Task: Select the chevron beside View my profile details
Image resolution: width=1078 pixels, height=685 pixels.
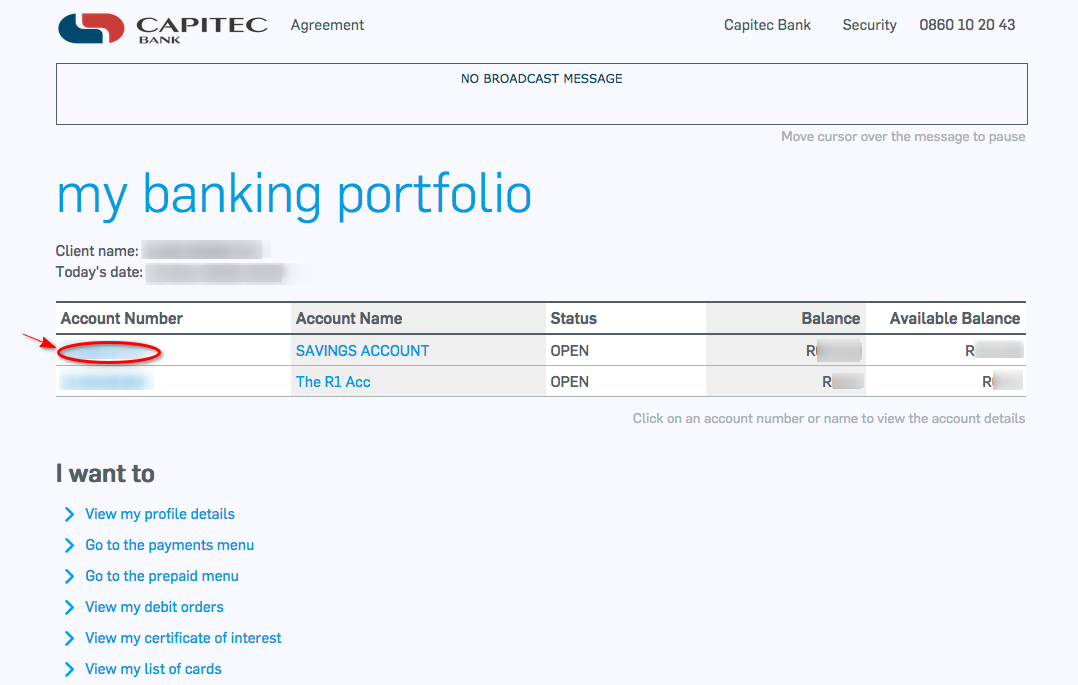Action: click(68, 514)
